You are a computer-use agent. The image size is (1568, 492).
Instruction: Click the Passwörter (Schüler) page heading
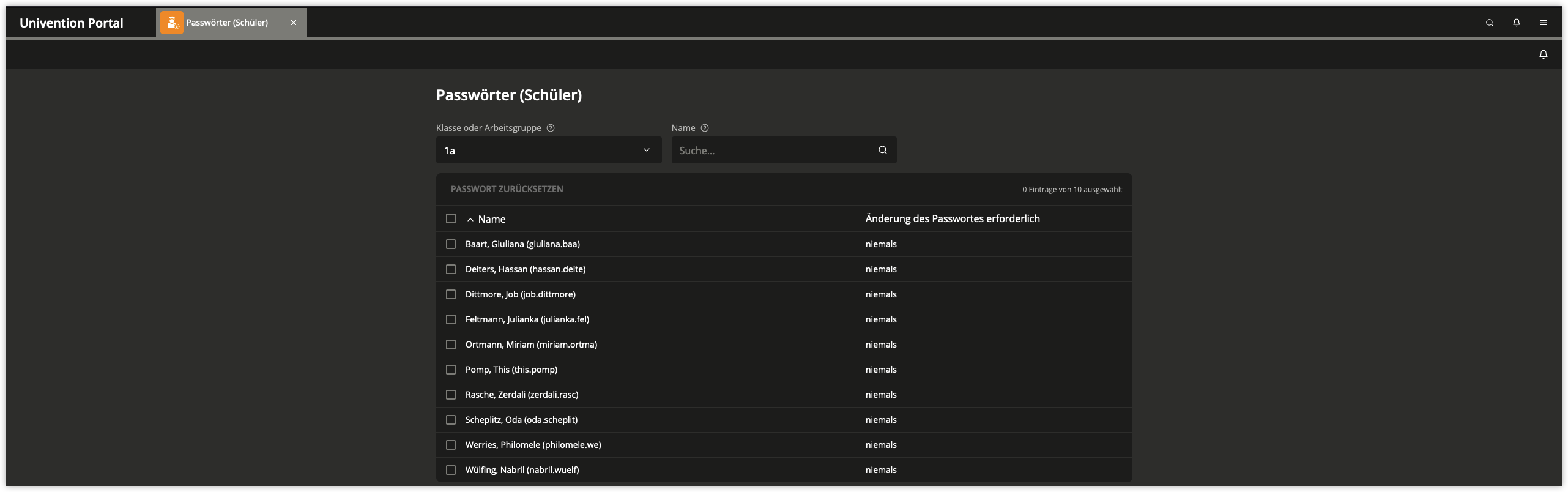click(509, 95)
